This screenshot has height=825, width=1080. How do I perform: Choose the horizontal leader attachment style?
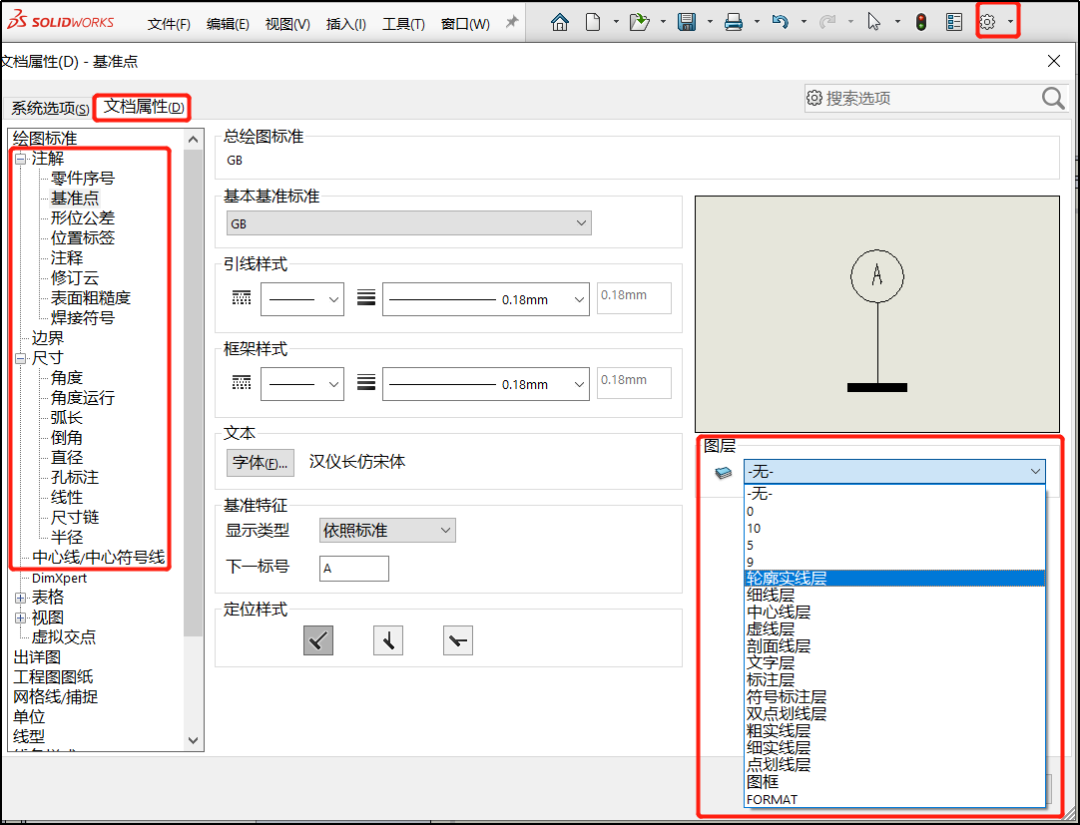pos(457,640)
